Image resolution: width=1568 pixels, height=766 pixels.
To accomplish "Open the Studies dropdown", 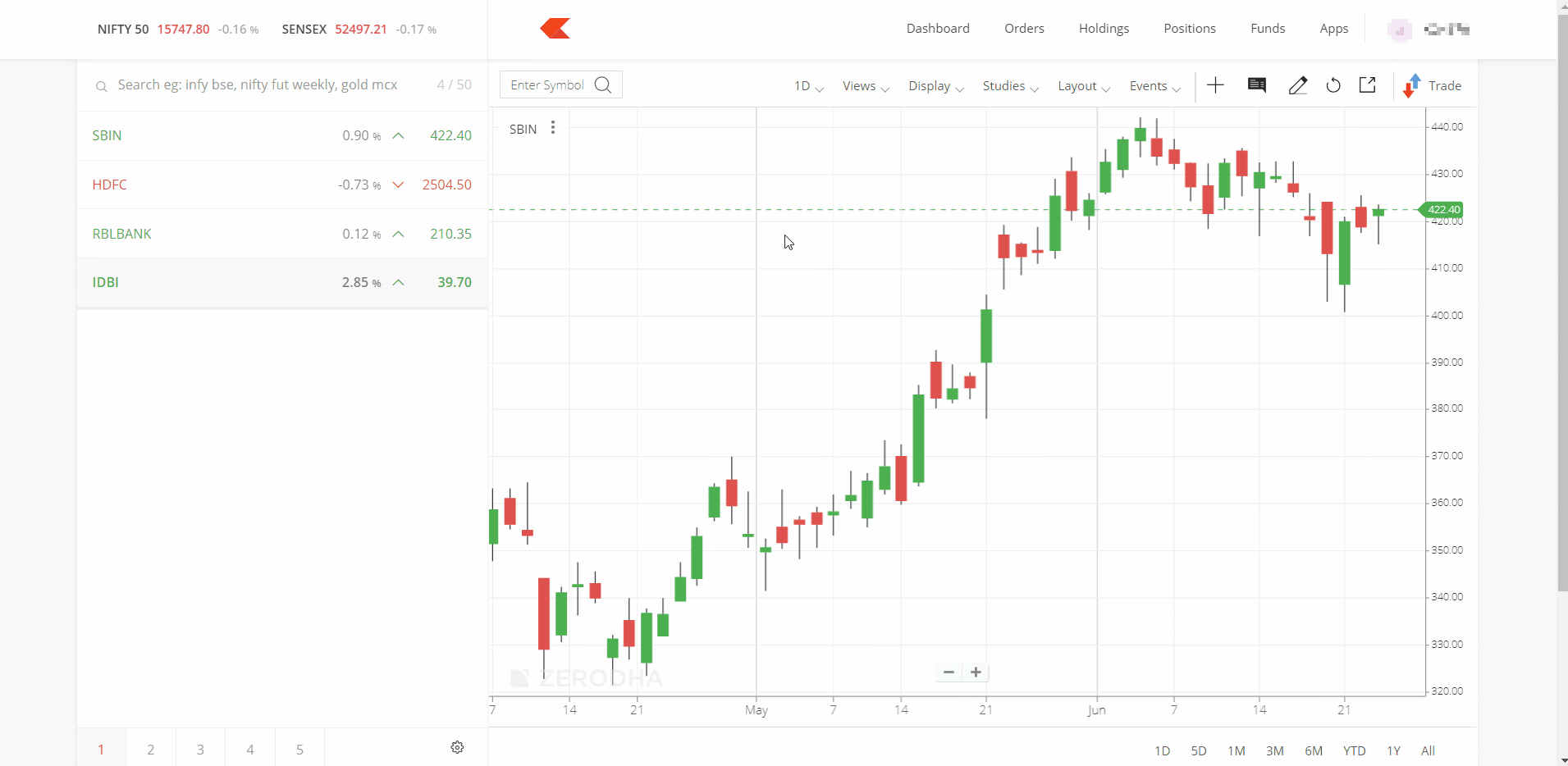I will tap(1010, 86).
